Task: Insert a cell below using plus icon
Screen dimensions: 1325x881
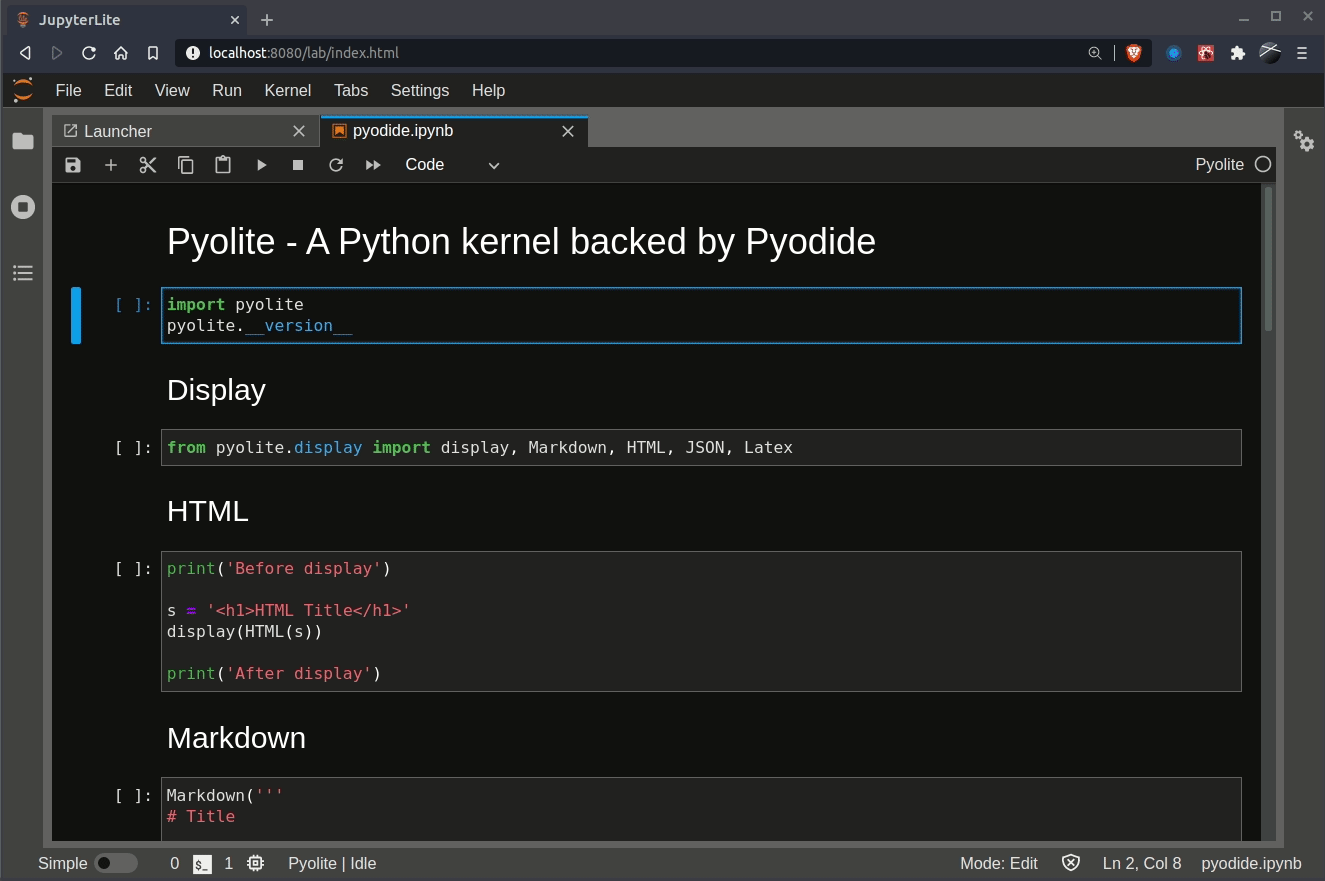Action: pos(111,165)
